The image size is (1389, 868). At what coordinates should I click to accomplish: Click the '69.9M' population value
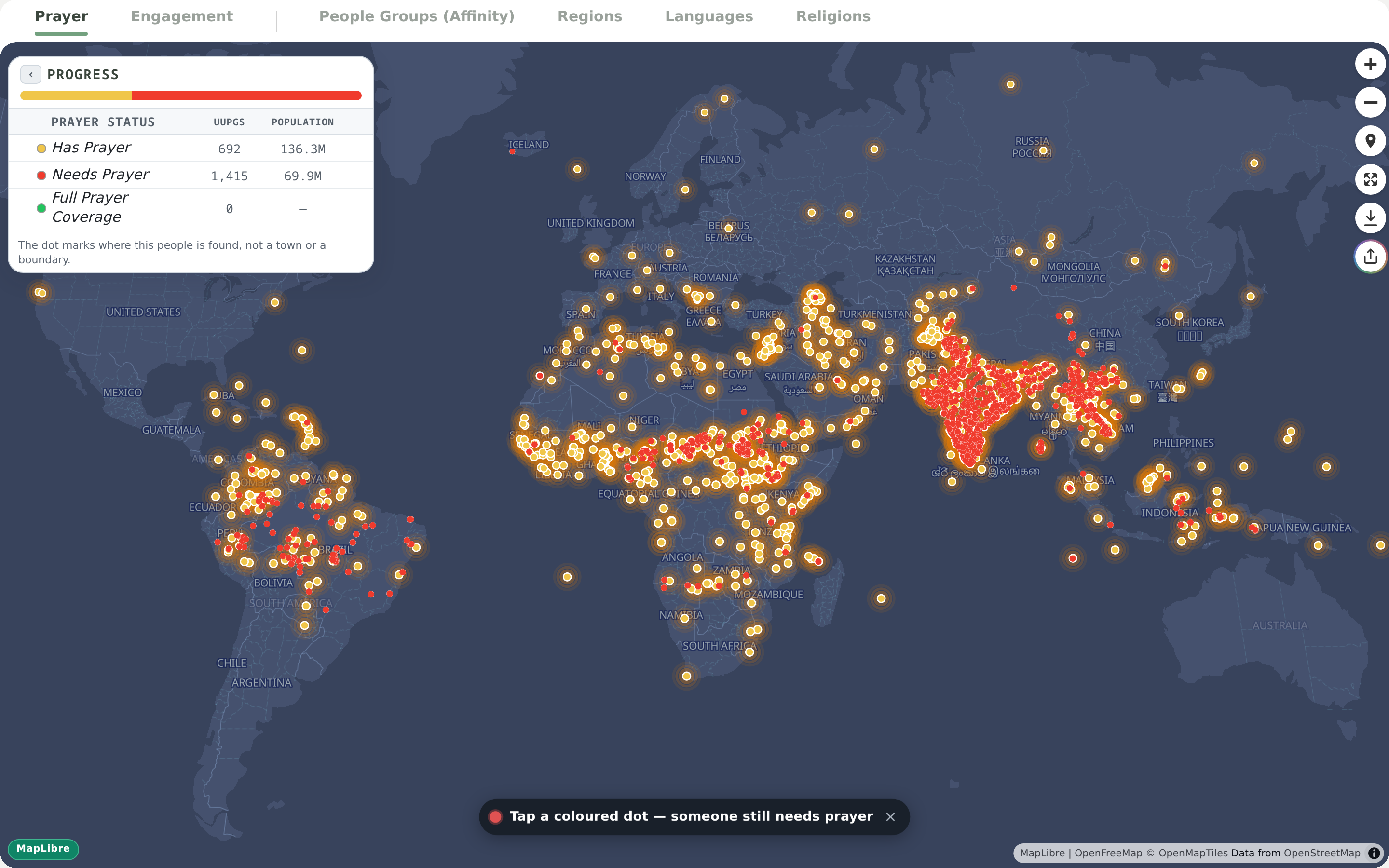click(x=302, y=176)
